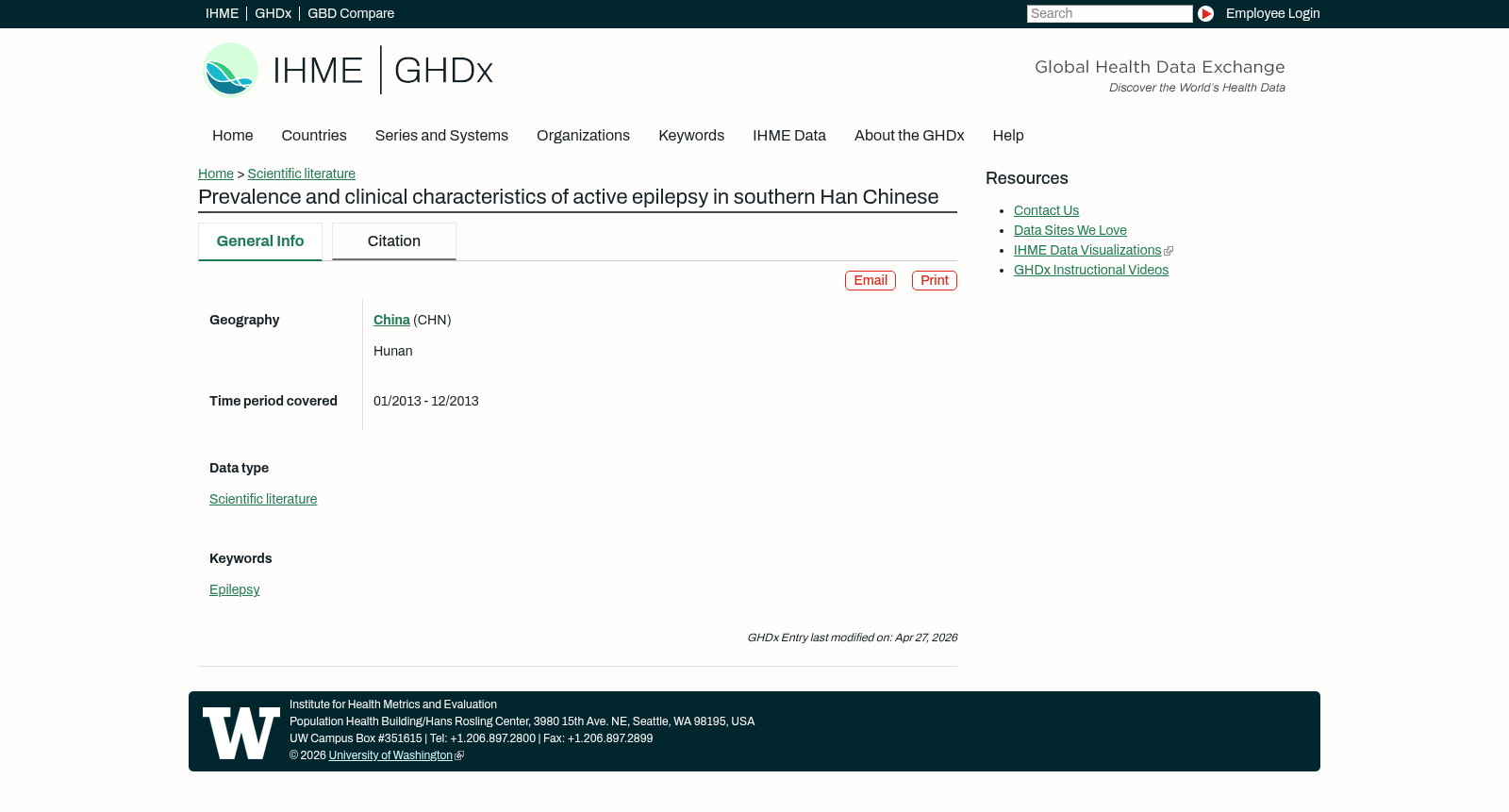Focus the Search input field
1509x812 pixels.
(x=1109, y=13)
